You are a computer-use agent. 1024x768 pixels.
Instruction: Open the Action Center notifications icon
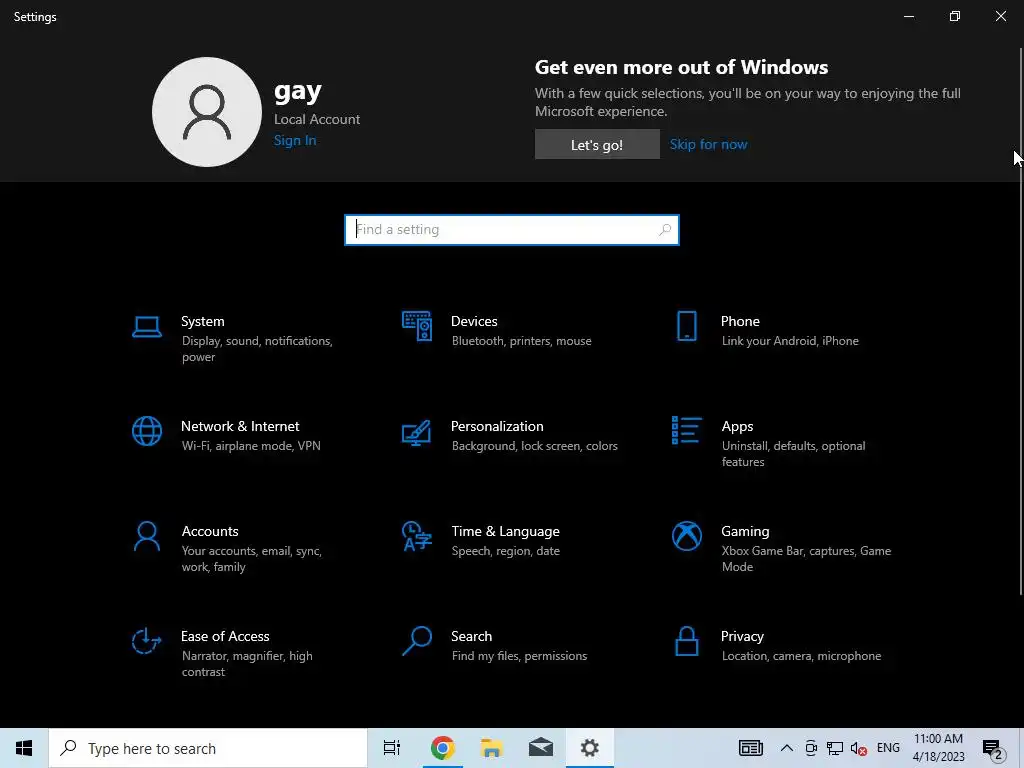(x=992, y=749)
